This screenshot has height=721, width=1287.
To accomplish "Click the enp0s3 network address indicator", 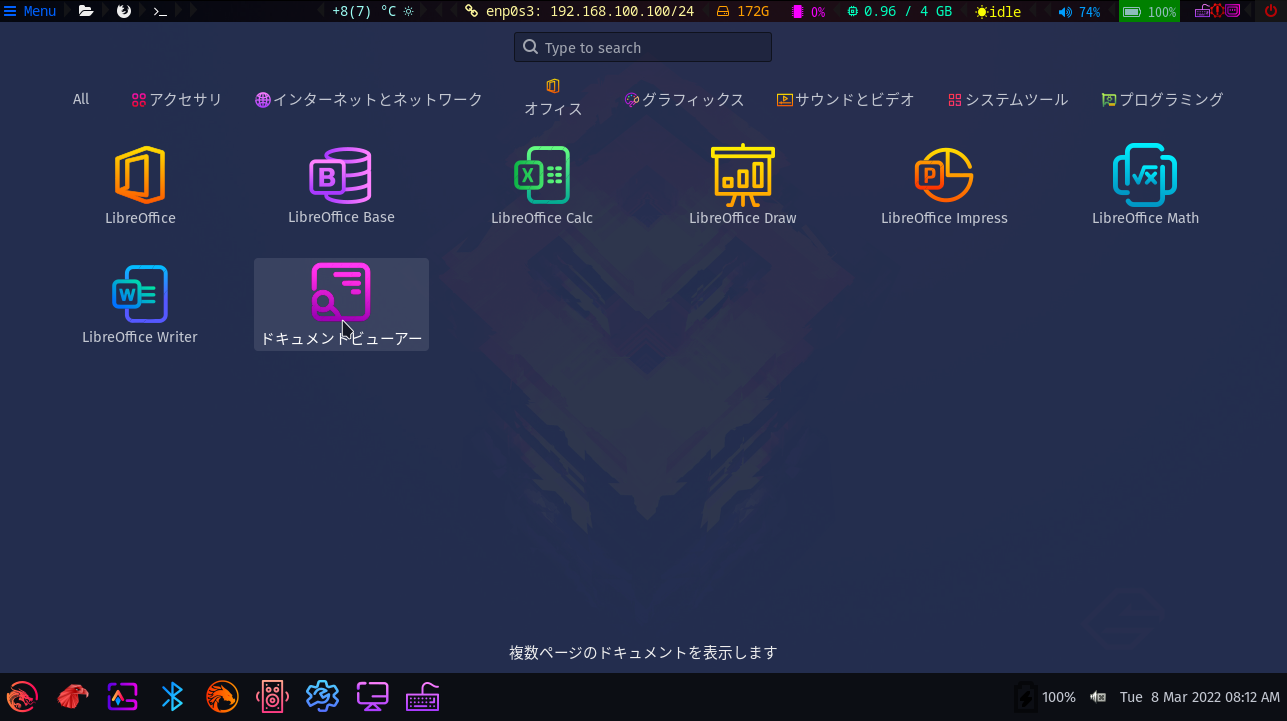I will (580, 11).
